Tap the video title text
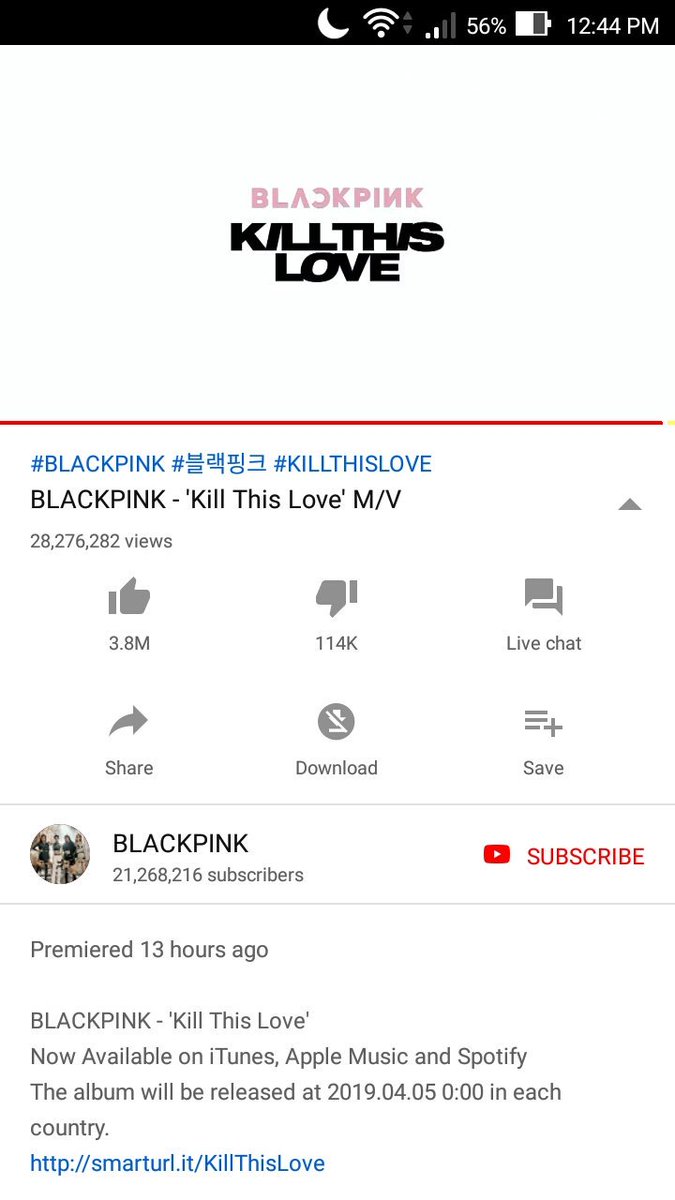The height and width of the screenshot is (1200, 675). click(x=216, y=499)
